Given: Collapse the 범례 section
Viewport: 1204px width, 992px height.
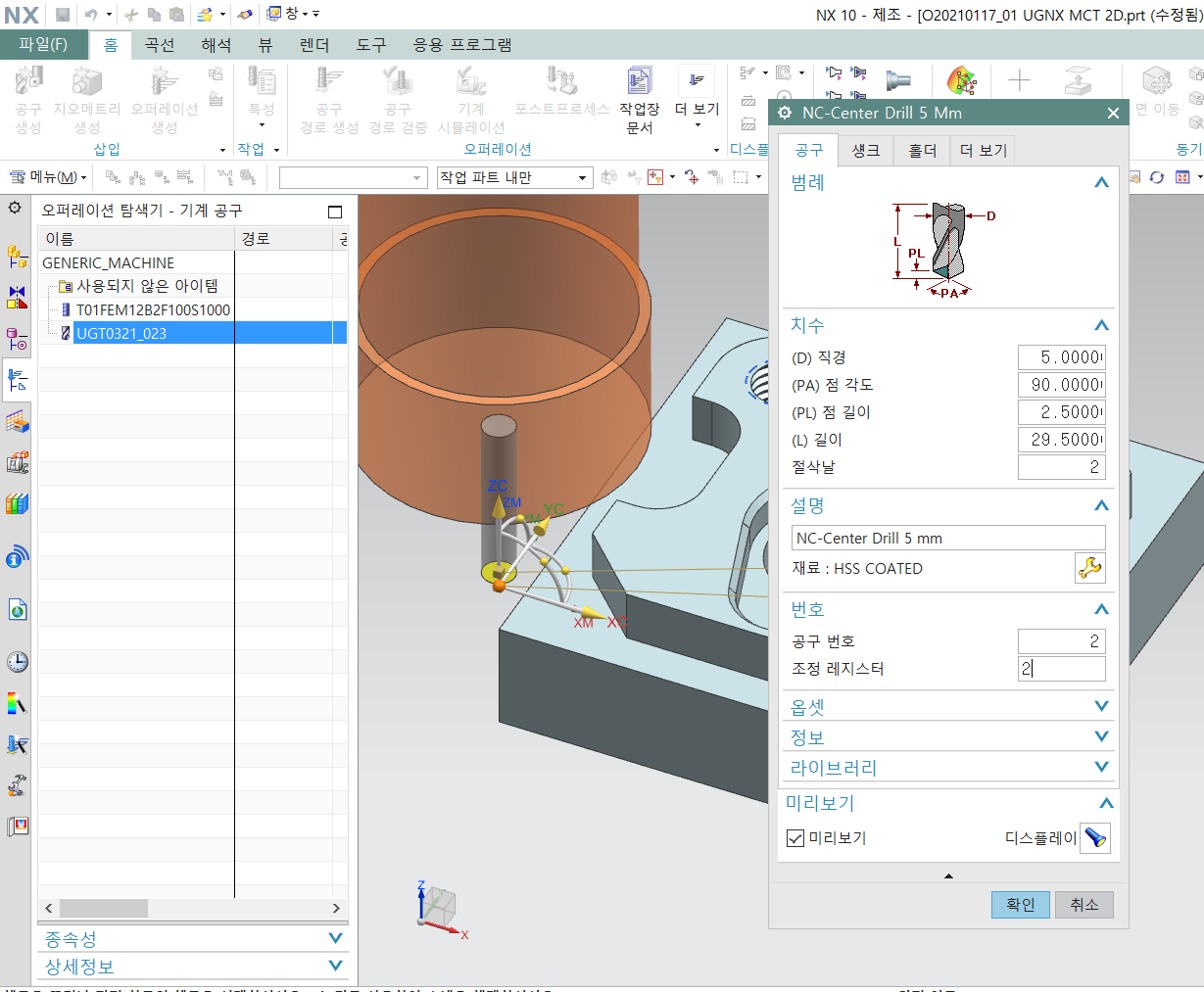Looking at the screenshot, I should (1101, 182).
